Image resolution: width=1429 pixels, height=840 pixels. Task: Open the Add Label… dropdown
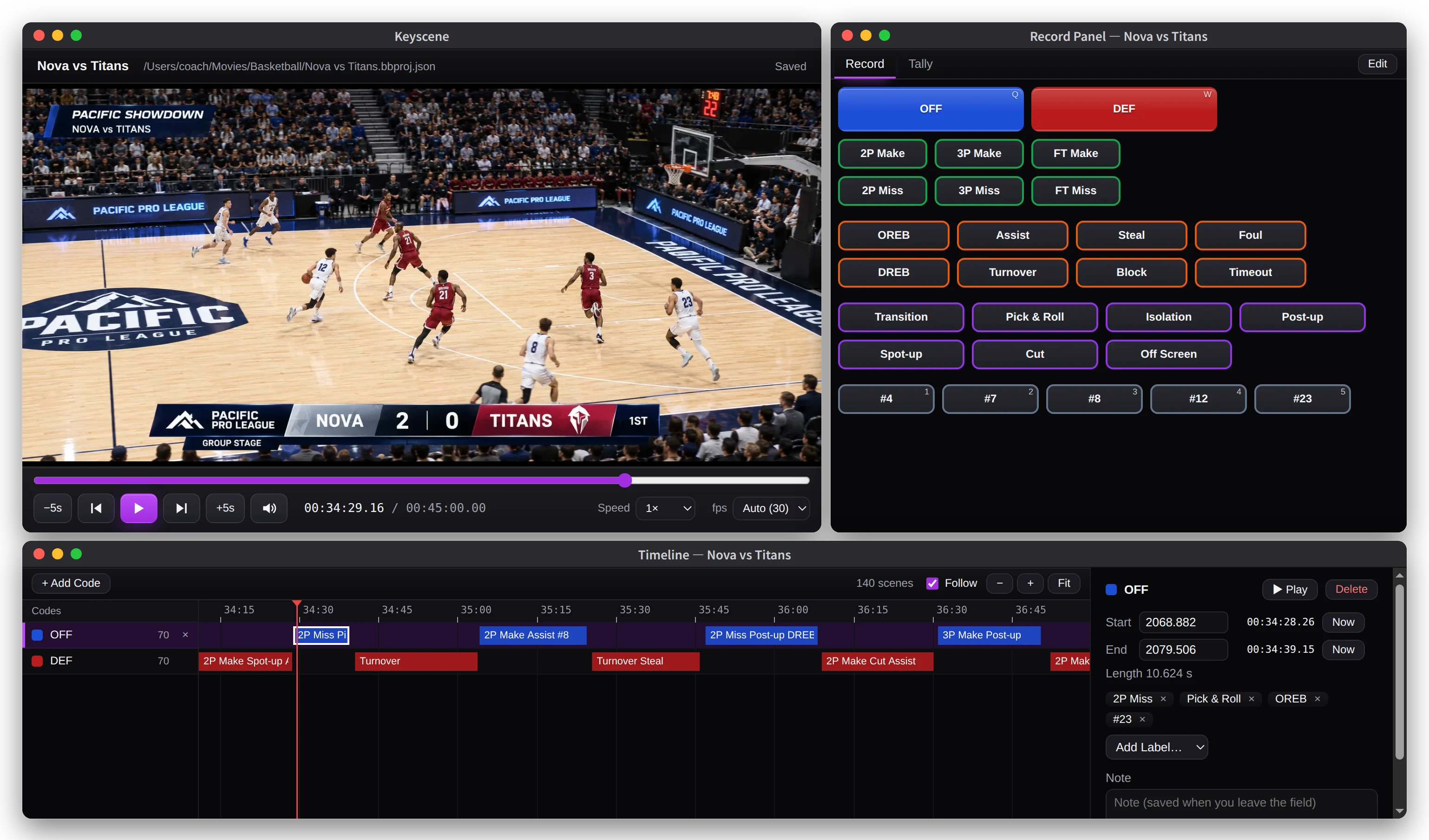click(x=1157, y=747)
